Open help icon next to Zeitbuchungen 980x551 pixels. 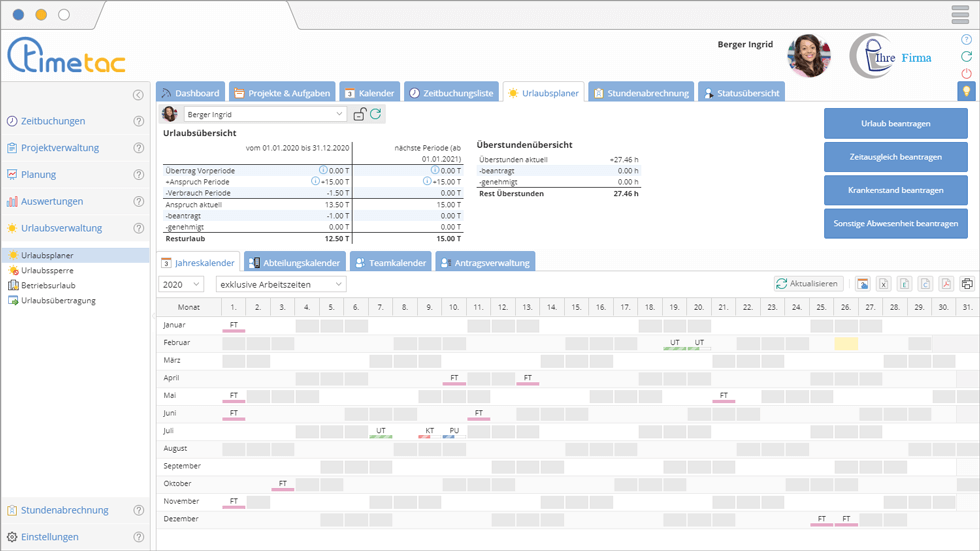(139, 121)
